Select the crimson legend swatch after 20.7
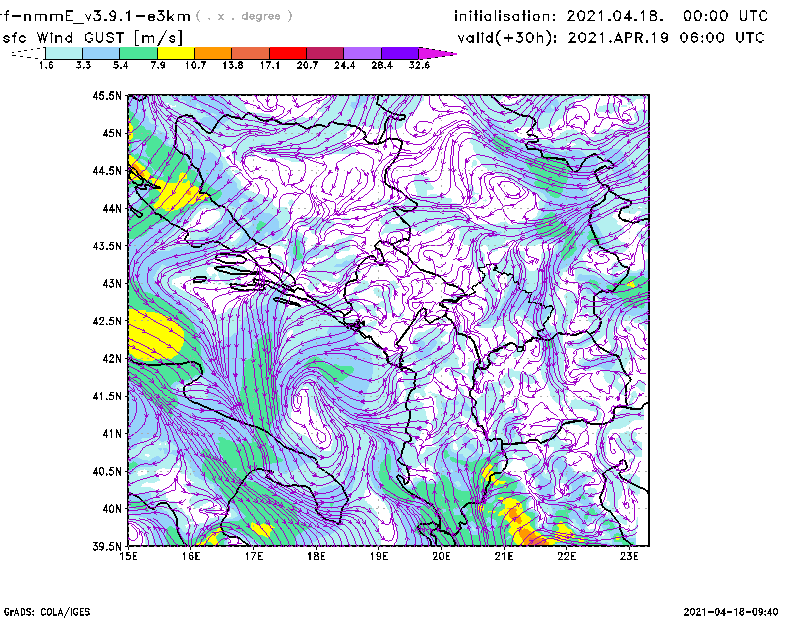This screenshot has height=618, width=800. pyautogui.click(x=326, y=53)
